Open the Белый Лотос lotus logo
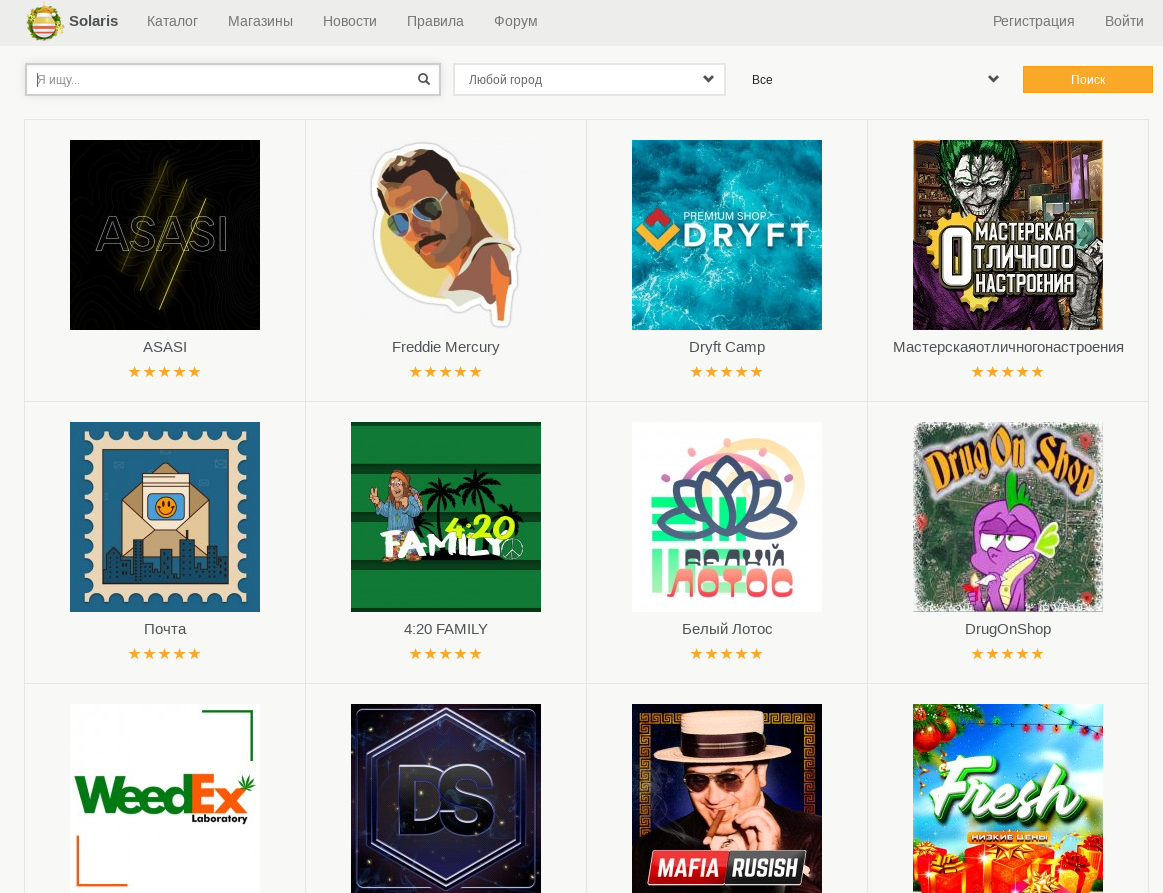The height and width of the screenshot is (893, 1163). click(x=727, y=517)
